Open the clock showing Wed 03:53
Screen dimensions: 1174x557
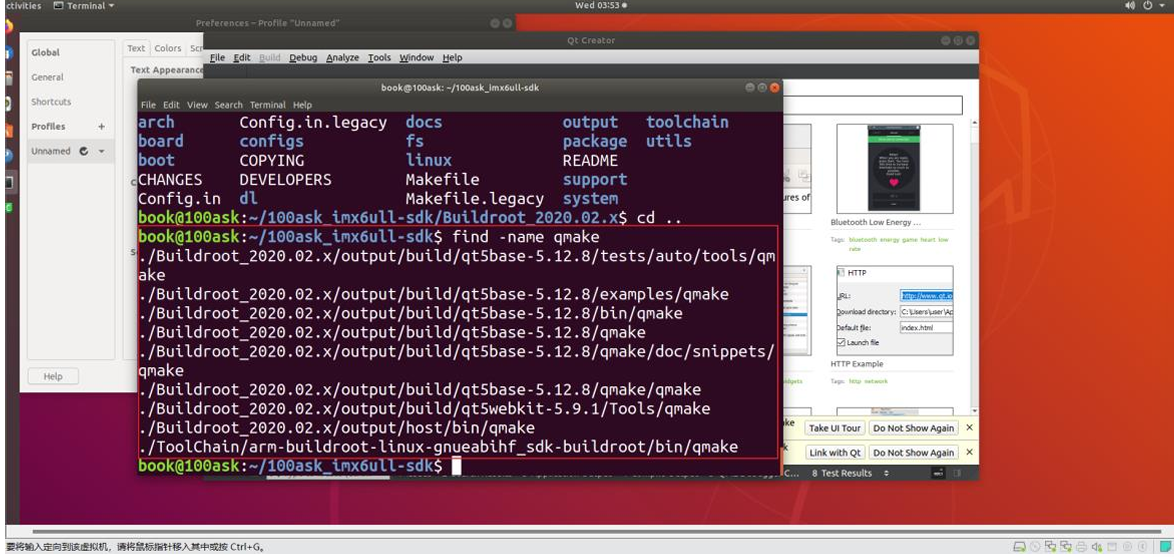point(596,5)
